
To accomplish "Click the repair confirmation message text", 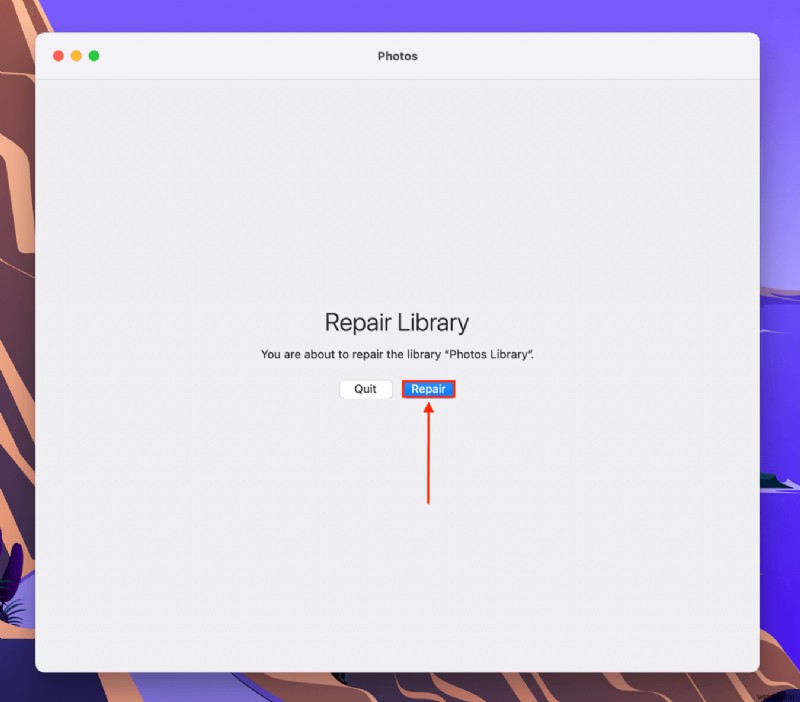I will [397, 354].
